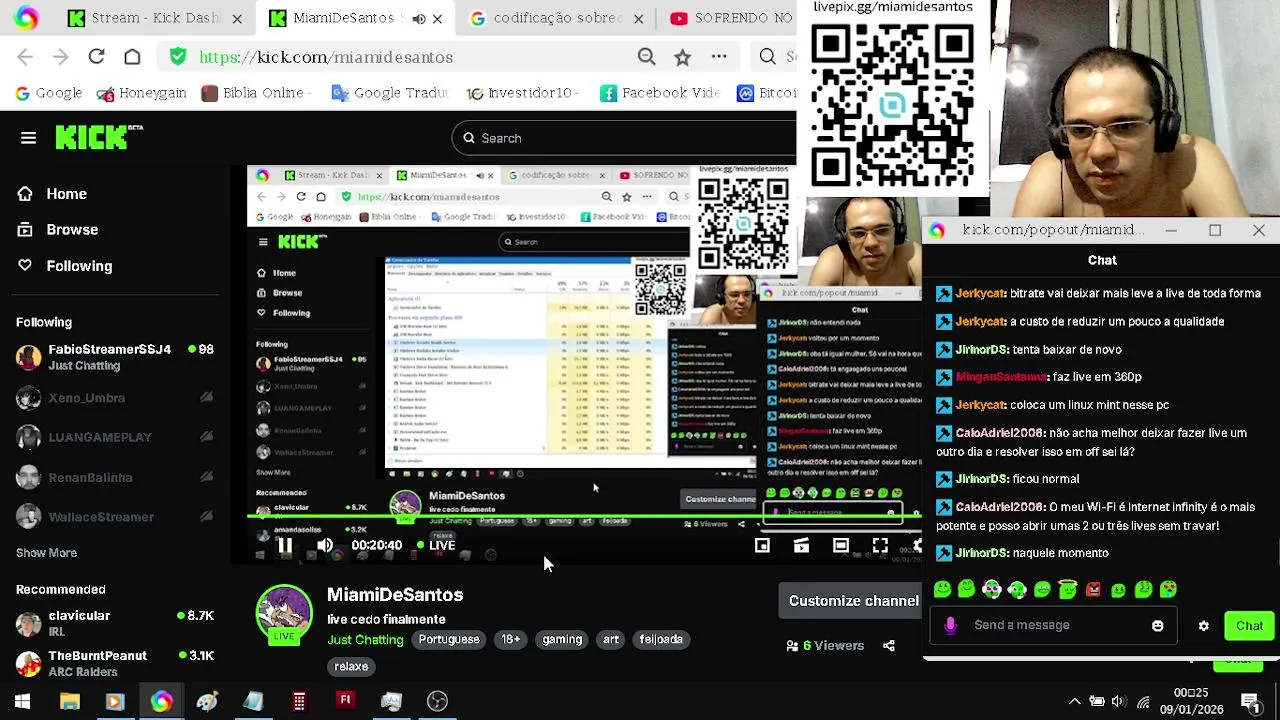Open recommended channel TheBurntPeanut

coord(115,663)
